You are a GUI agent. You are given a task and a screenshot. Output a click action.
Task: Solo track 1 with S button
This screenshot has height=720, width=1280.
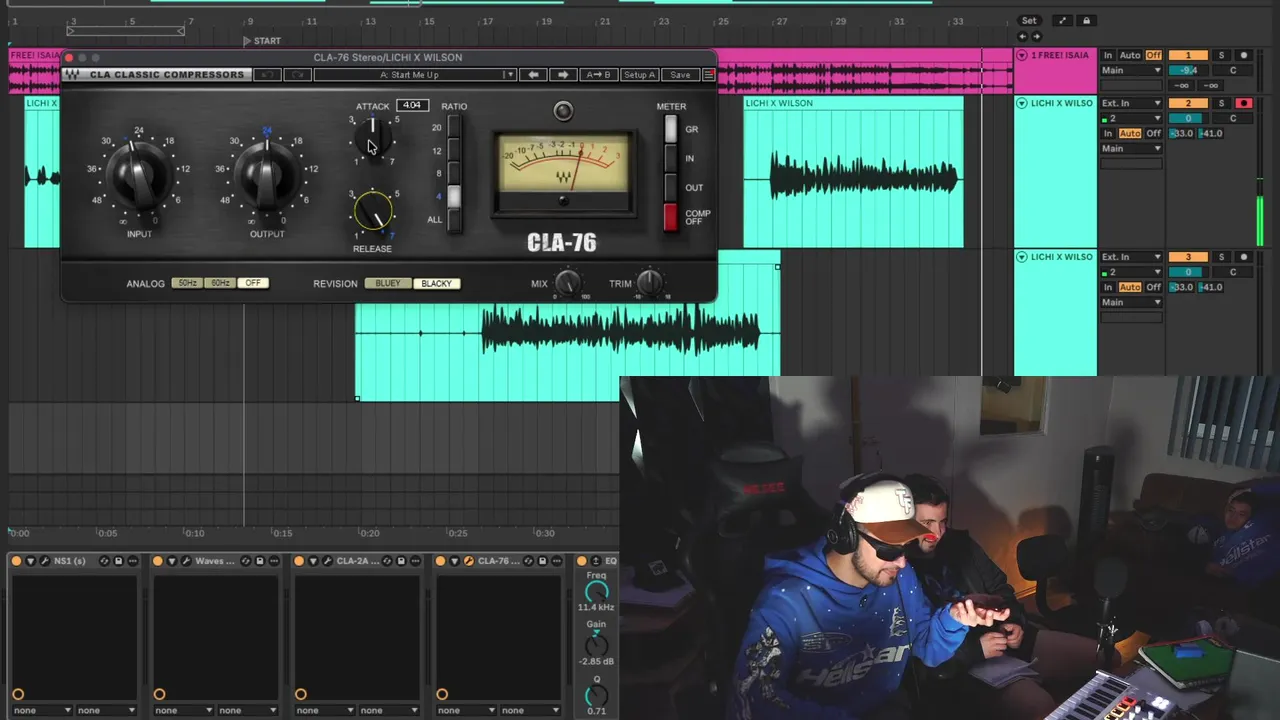tap(1221, 55)
